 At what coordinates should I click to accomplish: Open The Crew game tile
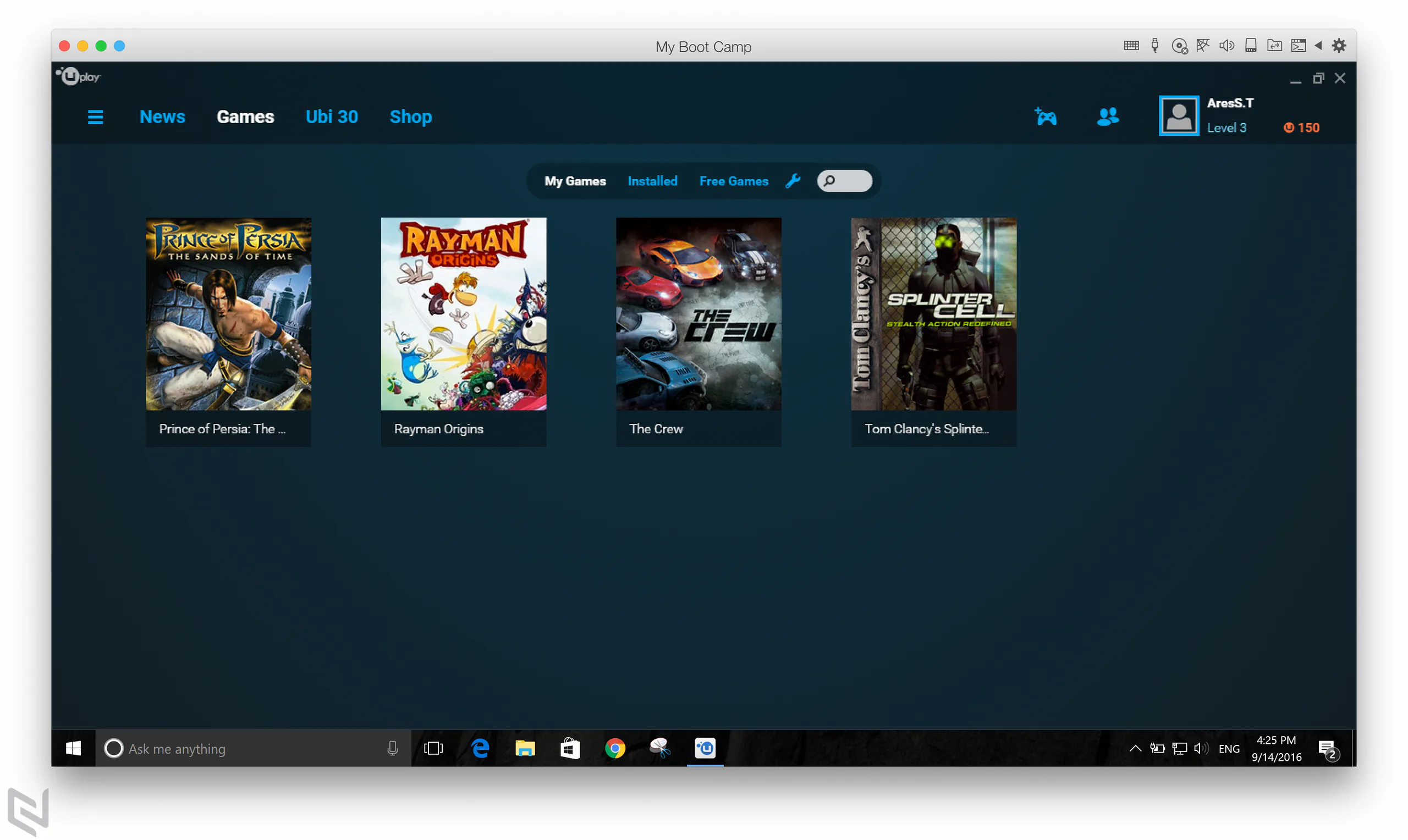[698, 331]
